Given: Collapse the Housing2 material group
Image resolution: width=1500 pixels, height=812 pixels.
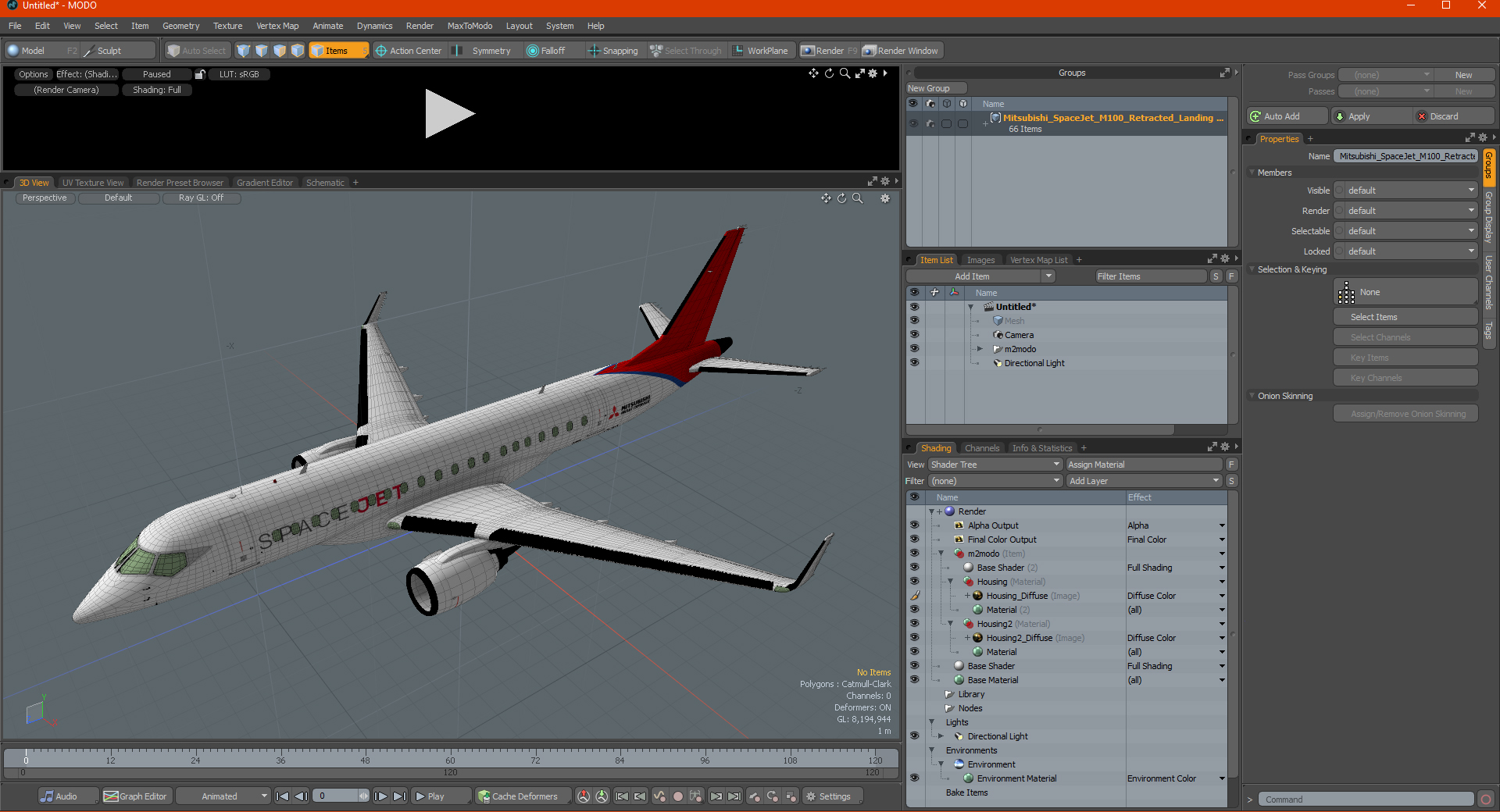Looking at the screenshot, I should (x=950, y=624).
